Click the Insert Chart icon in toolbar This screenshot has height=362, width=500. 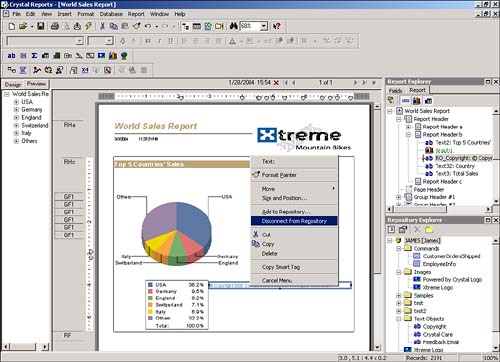coord(113,56)
